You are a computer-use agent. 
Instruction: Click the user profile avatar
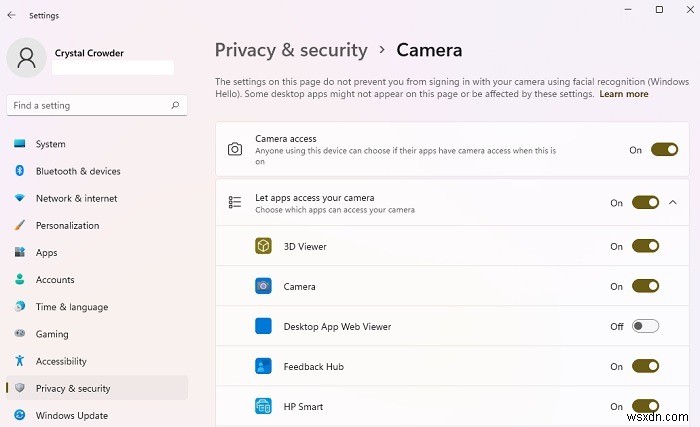[26, 58]
